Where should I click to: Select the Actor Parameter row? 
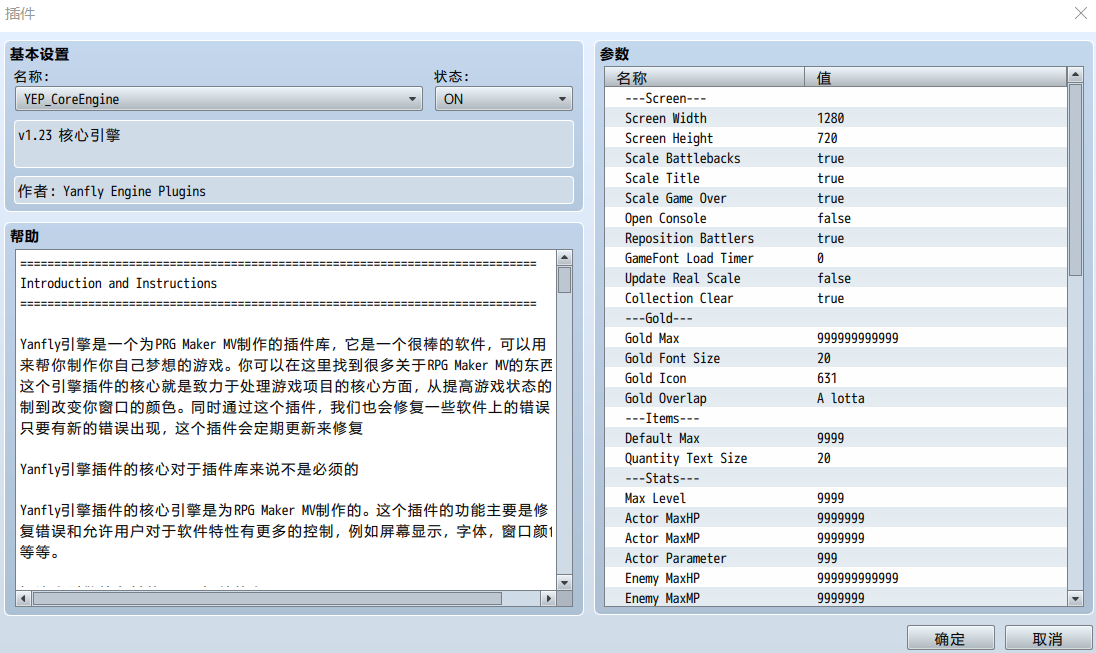pyautogui.click(x=836, y=559)
